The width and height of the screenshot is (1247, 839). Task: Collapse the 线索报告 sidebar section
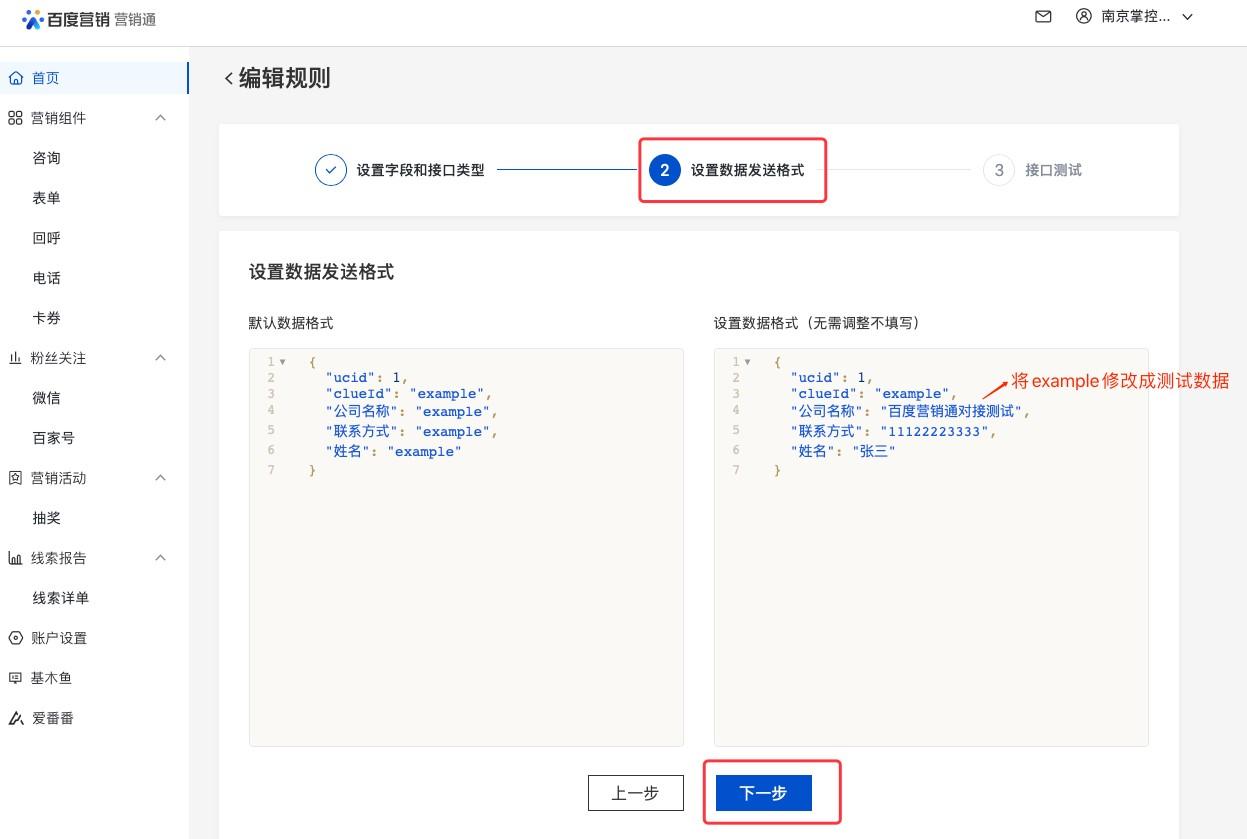[160, 558]
